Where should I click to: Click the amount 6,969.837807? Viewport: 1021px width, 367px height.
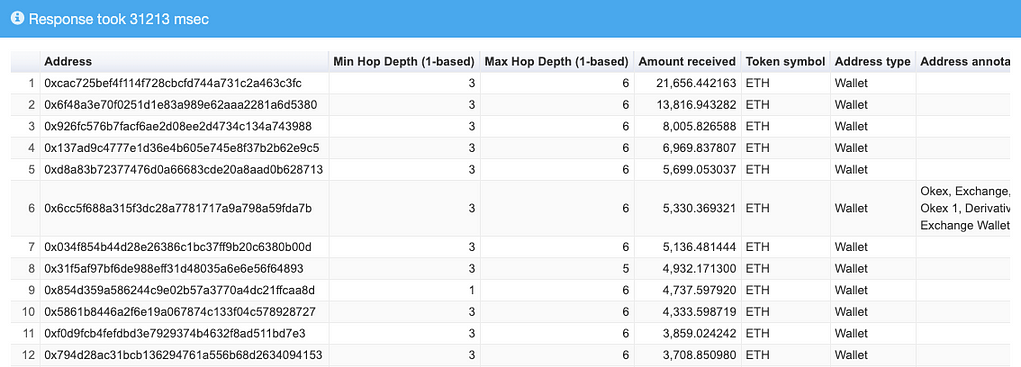click(700, 148)
